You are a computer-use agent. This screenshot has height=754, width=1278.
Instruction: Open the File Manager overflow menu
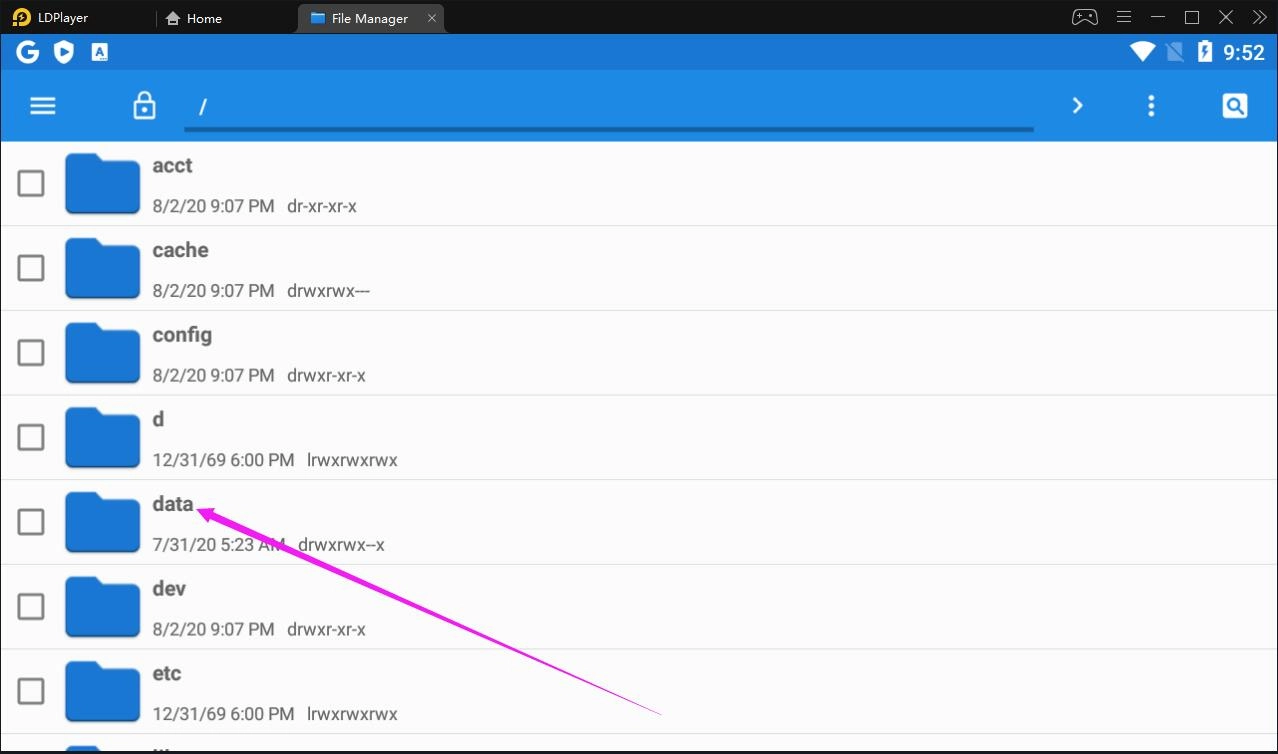pyautogui.click(x=1151, y=105)
